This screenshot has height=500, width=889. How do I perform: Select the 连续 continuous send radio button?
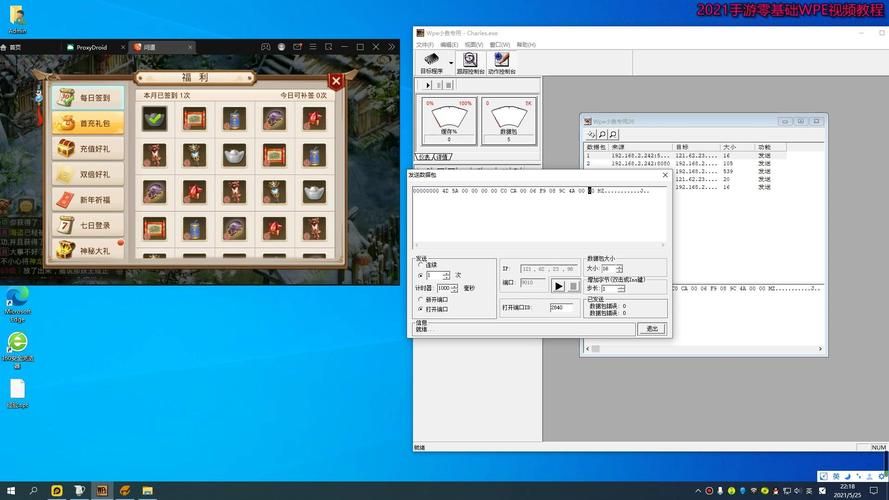pyautogui.click(x=421, y=265)
